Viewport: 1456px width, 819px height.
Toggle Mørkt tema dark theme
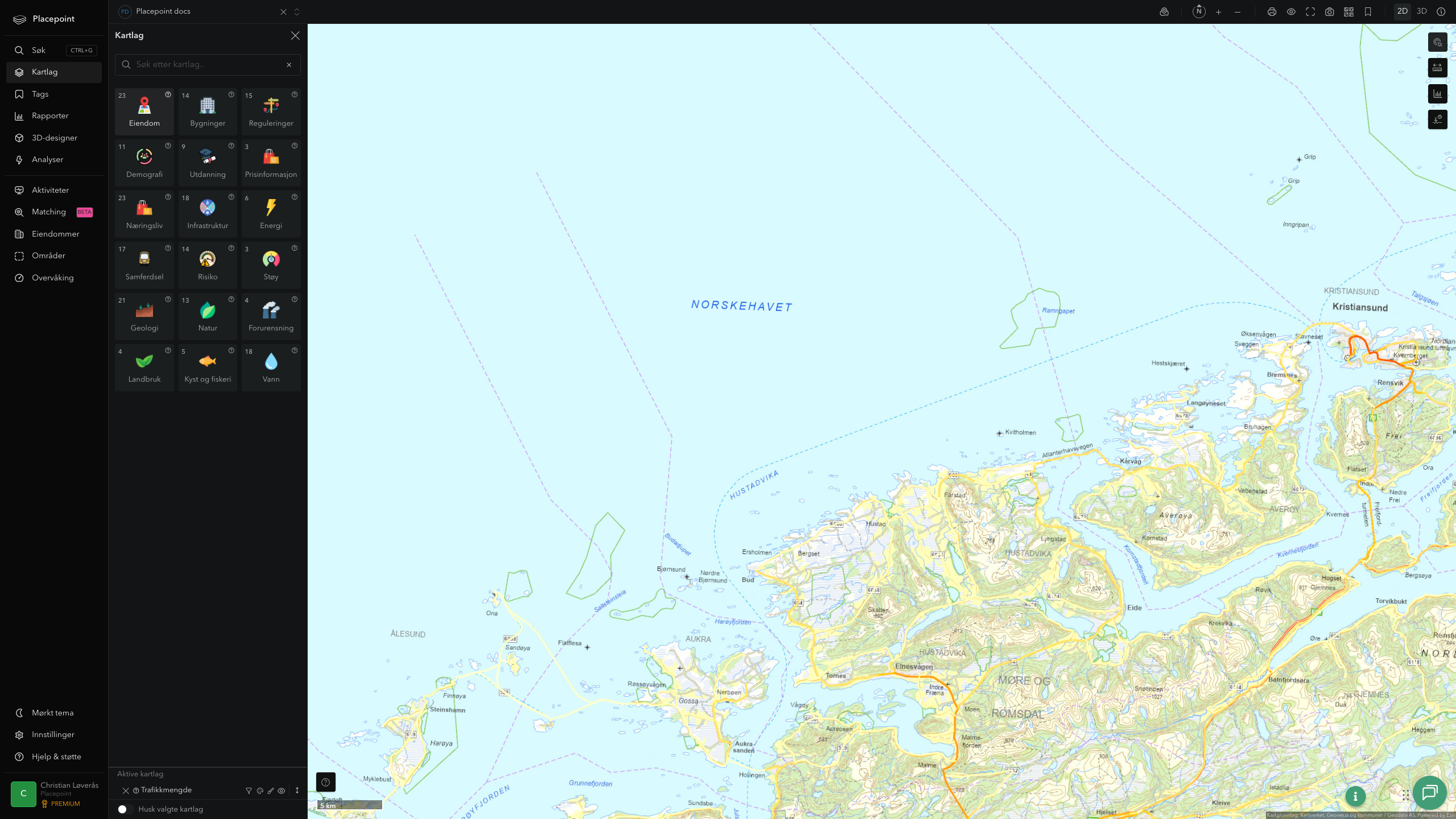(x=54, y=713)
